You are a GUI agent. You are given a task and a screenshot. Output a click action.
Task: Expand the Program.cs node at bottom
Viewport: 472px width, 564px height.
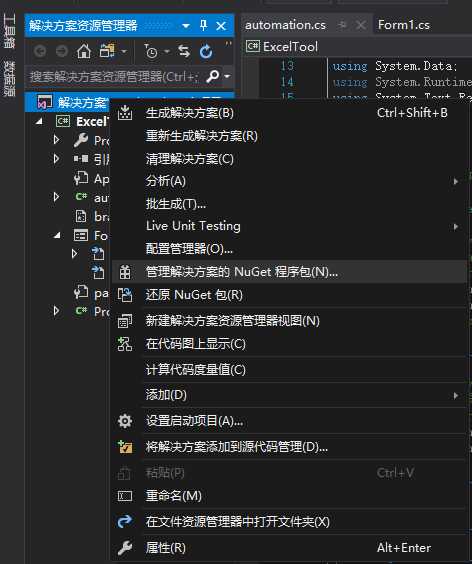pos(56,311)
